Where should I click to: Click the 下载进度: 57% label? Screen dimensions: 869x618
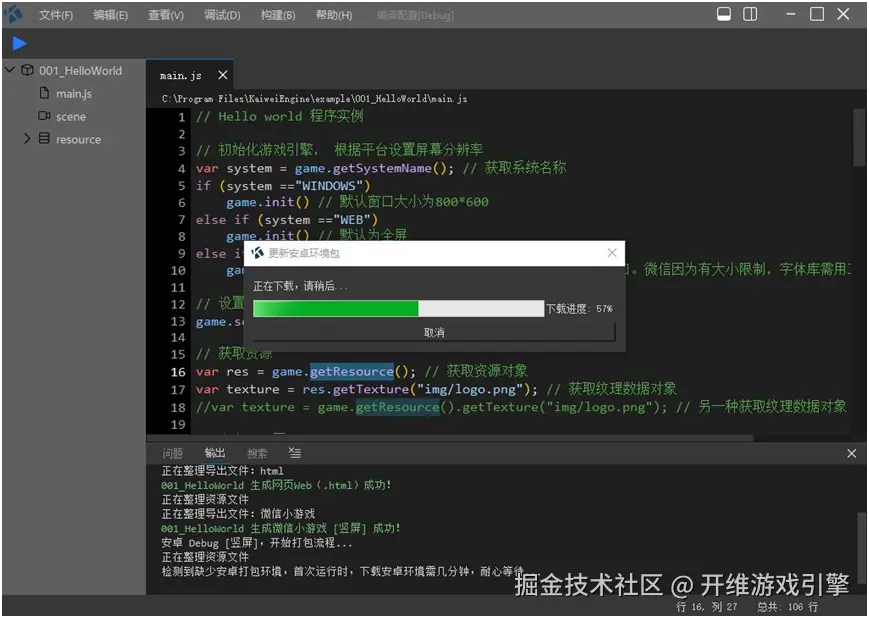(x=579, y=309)
